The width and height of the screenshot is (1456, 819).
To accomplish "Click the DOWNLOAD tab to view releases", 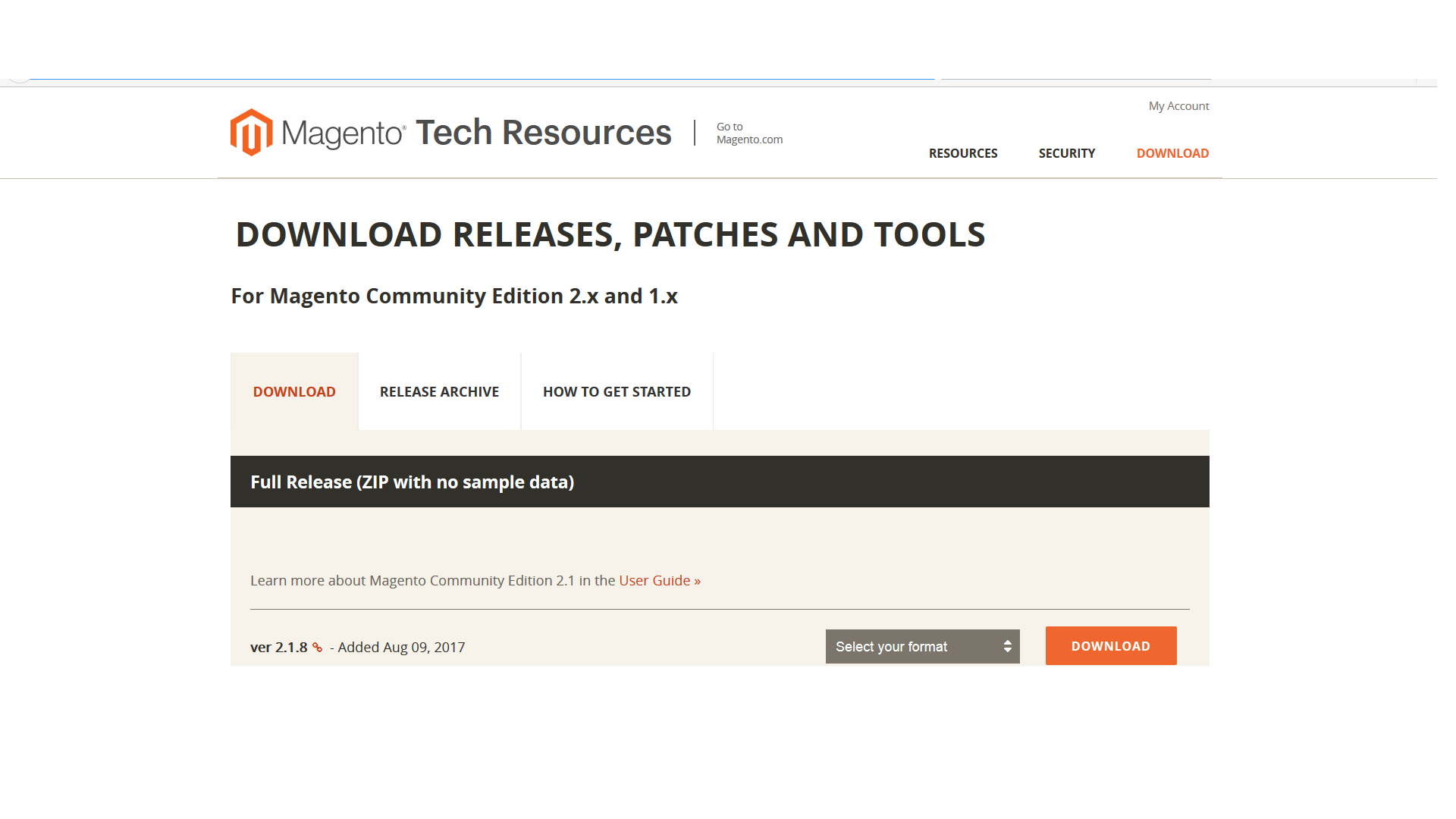I will pos(294,391).
